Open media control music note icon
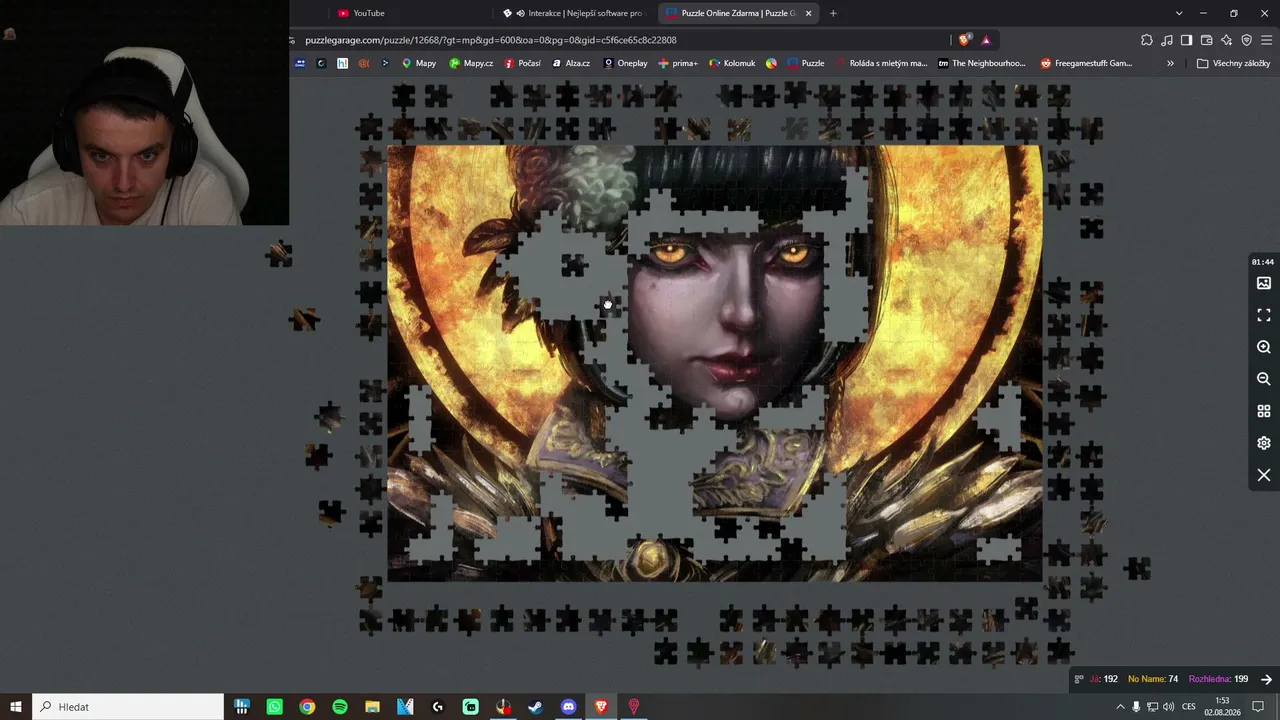1280x720 pixels. [1166, 40]
